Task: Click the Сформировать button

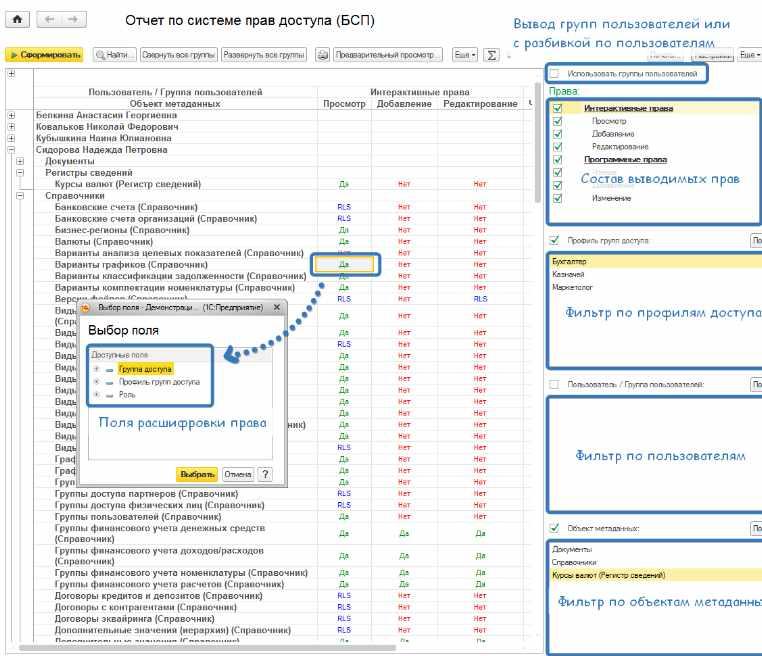Action: point(44,55)
